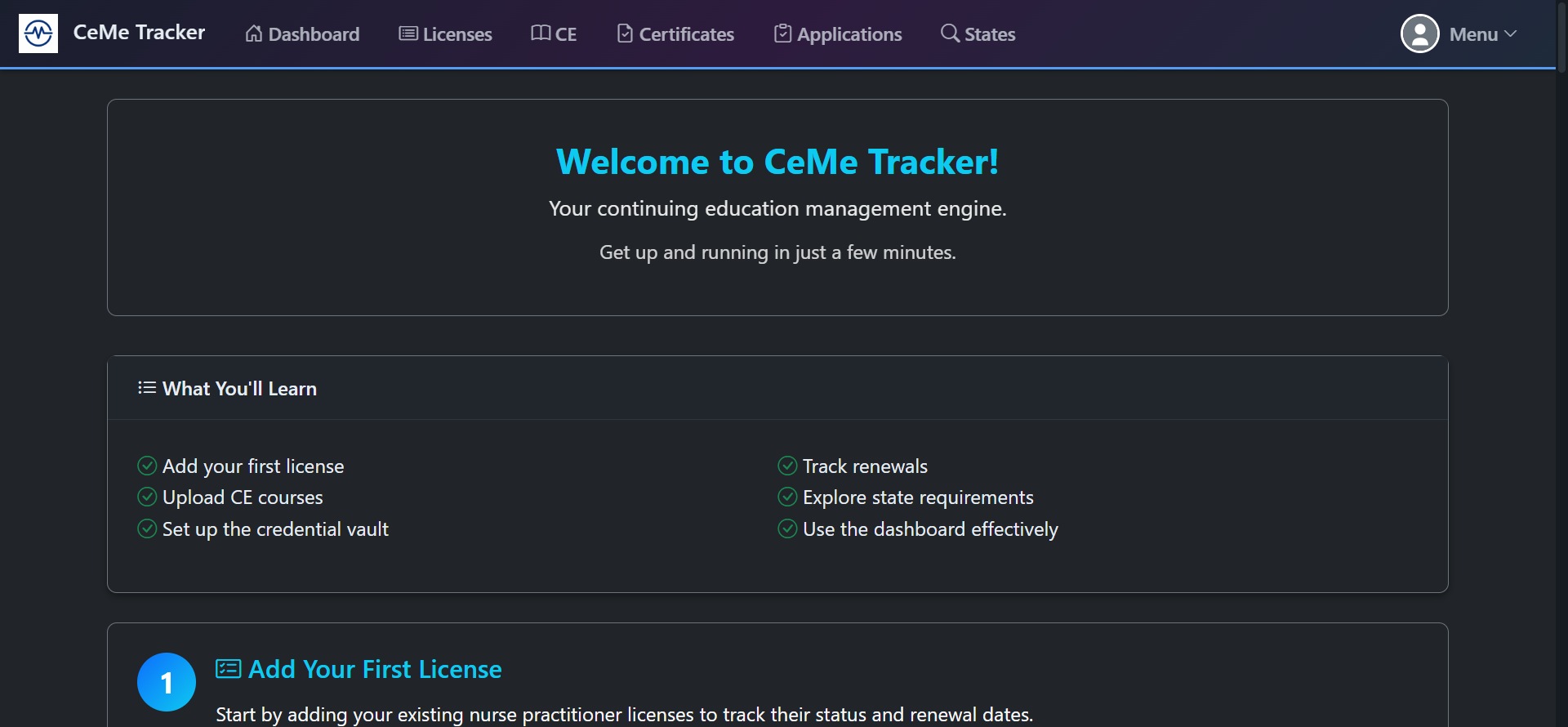
Task: Click the checkmark next to Add your first license
Action: point(147,466)
